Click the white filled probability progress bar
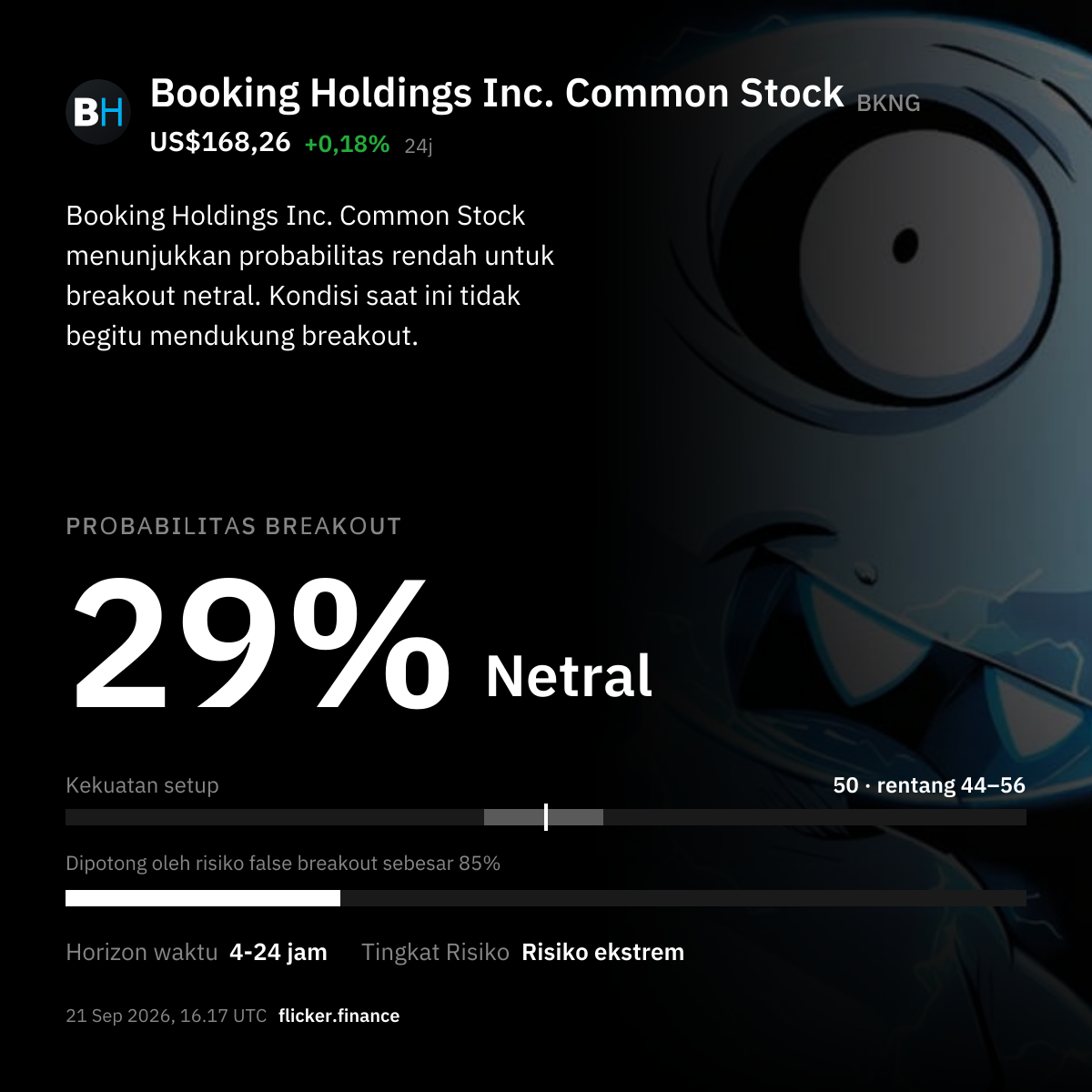The width and height of the screenshot is (1092, 1092). 203,898
